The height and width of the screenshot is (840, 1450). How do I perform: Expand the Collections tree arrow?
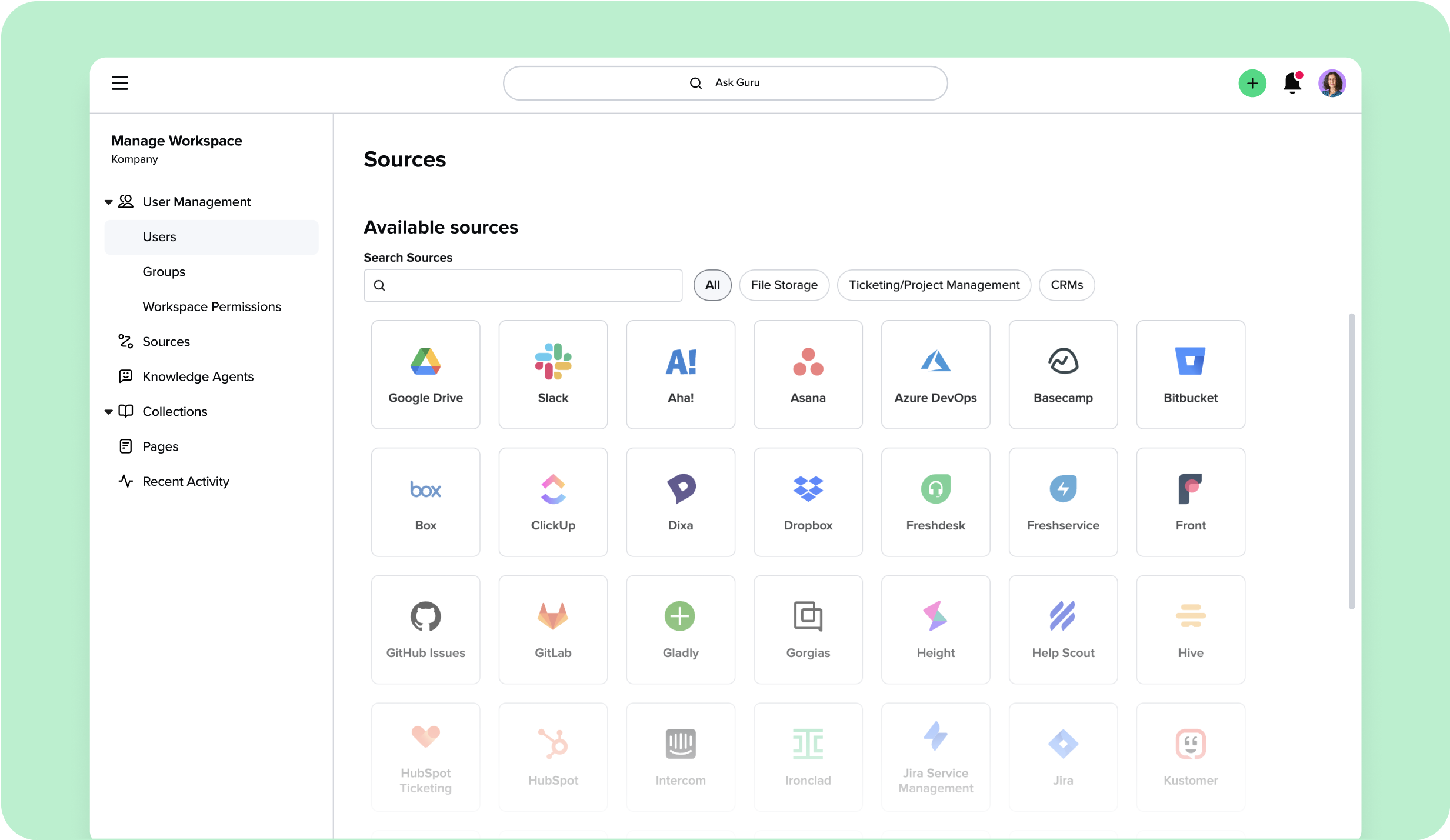[108, 412]
